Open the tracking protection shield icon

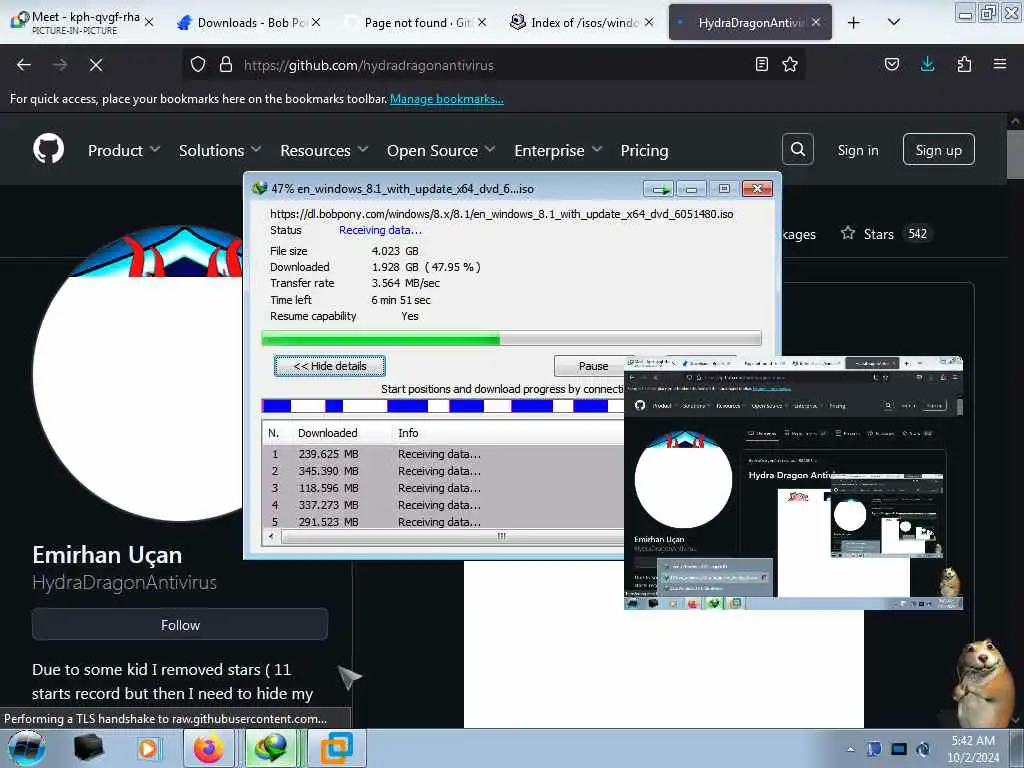point(198,65)
